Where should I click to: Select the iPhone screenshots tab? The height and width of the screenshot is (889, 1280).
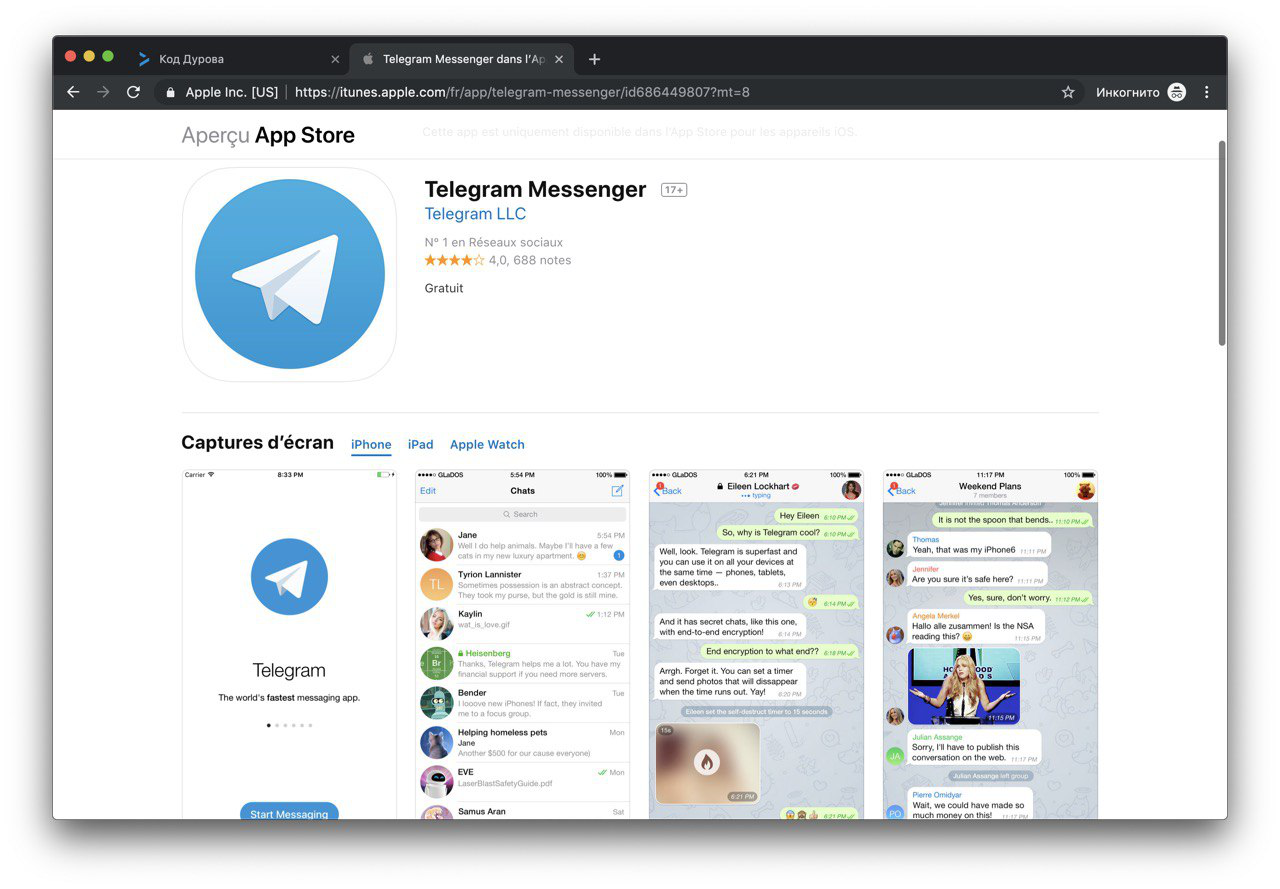pyautogui.click(x=371, y=444)
